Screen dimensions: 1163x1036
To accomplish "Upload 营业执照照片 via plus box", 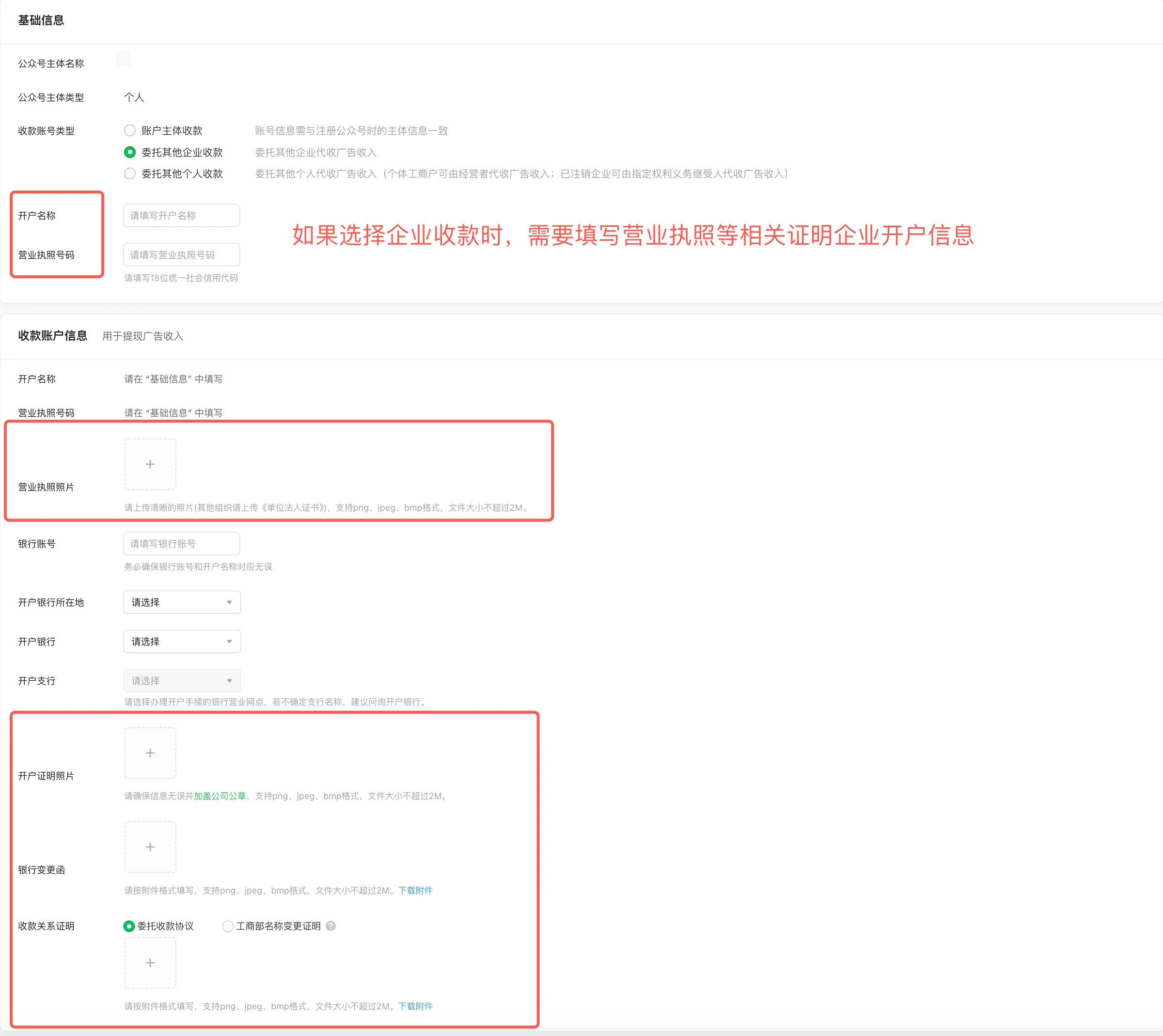I will tap(150, 465).
